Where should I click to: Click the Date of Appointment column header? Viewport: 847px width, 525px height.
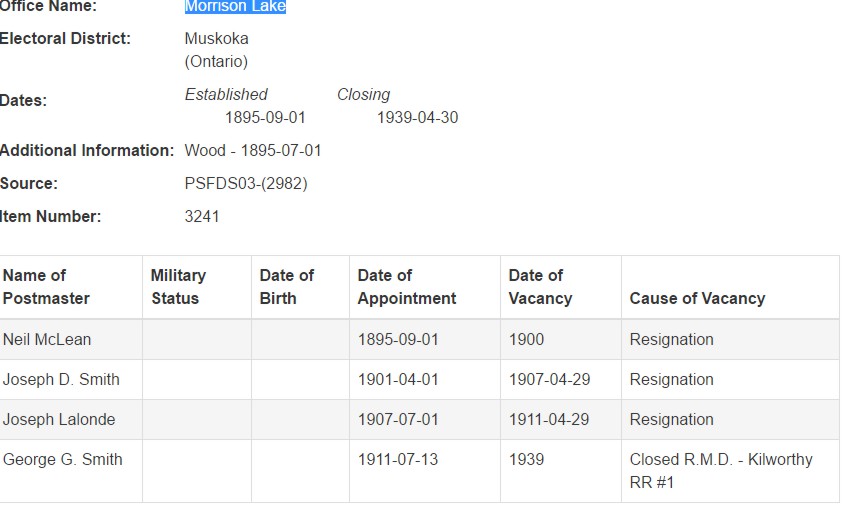(x=407, y=287)
